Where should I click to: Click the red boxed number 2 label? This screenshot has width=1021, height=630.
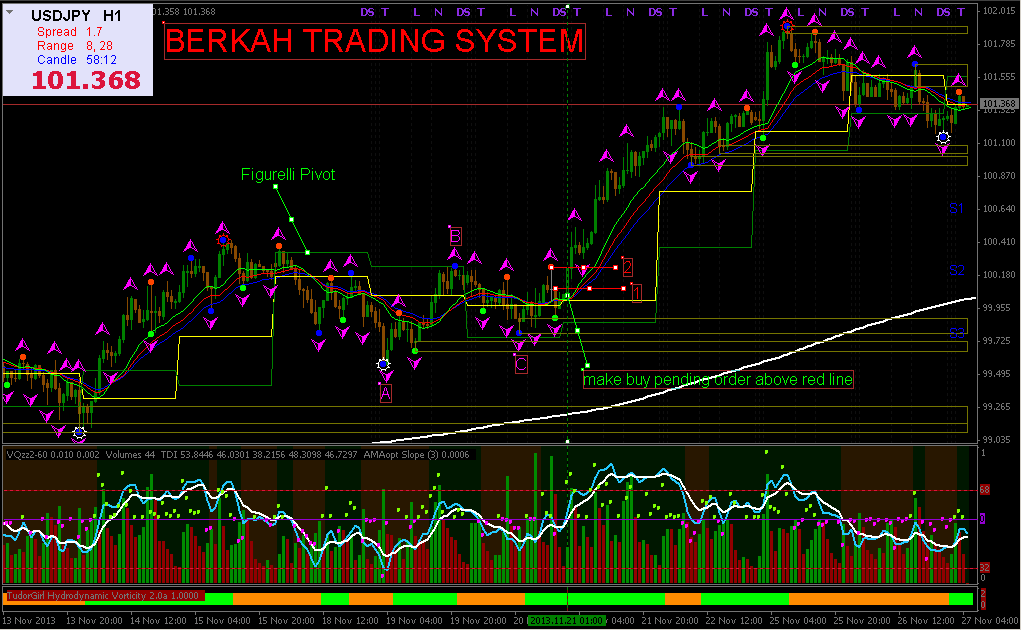coord(627,267)
